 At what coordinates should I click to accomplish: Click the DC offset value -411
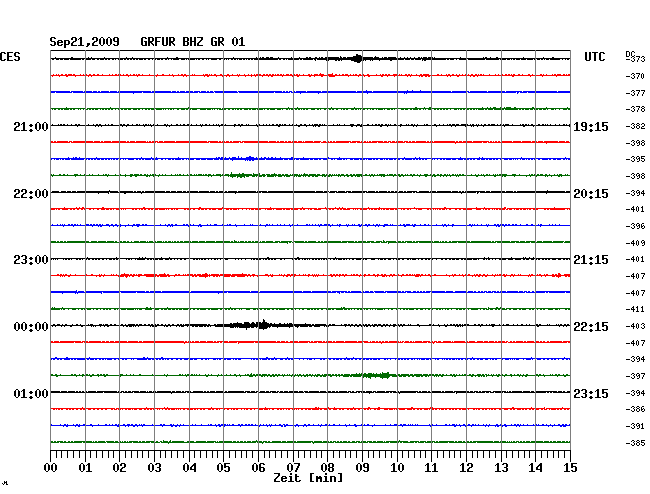[x=635, y=309]
